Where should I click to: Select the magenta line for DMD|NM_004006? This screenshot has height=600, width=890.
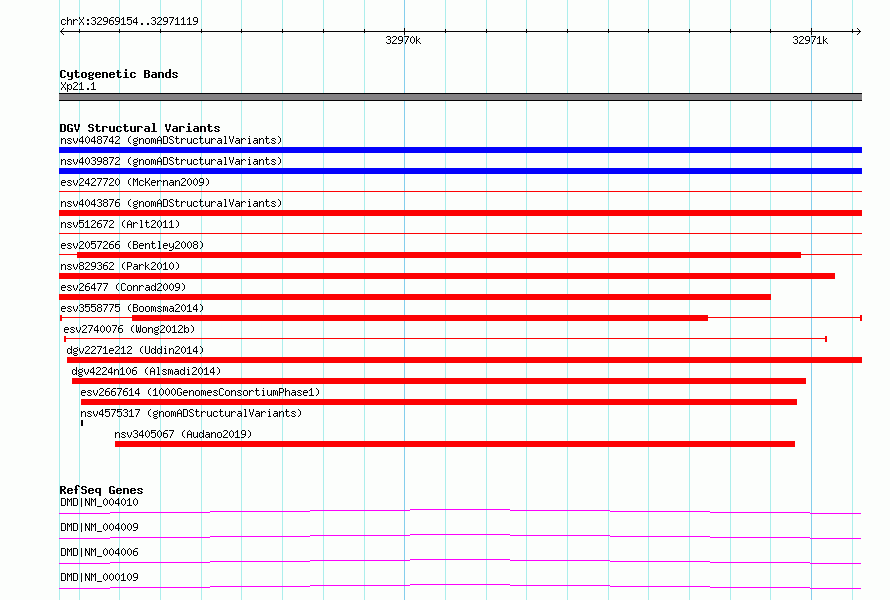(460, 561)
